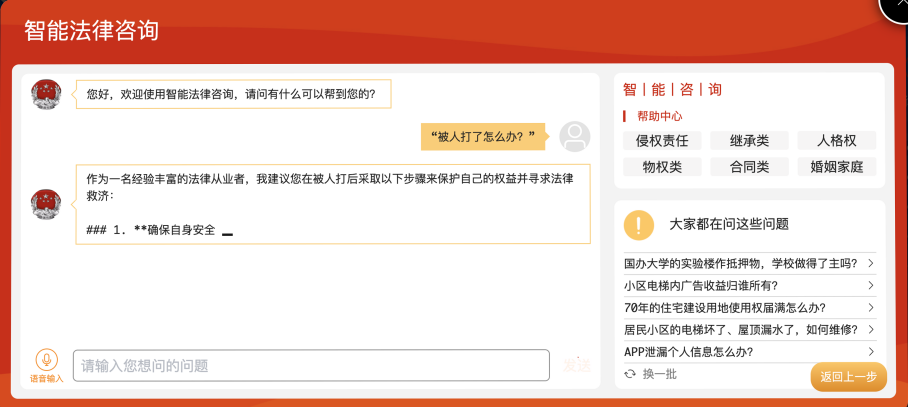Click the emblem avatar beside the answer
The image size is (908, 407).
[x=46, y=204]
